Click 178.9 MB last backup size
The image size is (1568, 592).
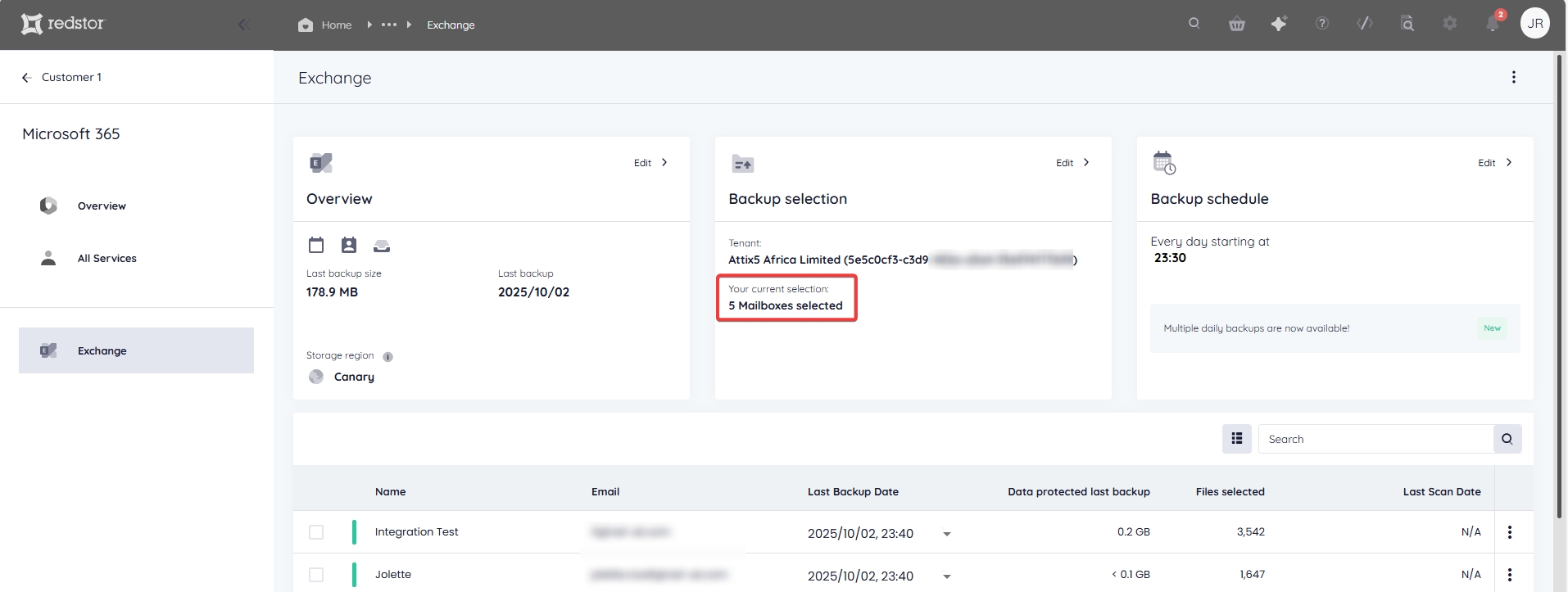click(x=332, y=292)
